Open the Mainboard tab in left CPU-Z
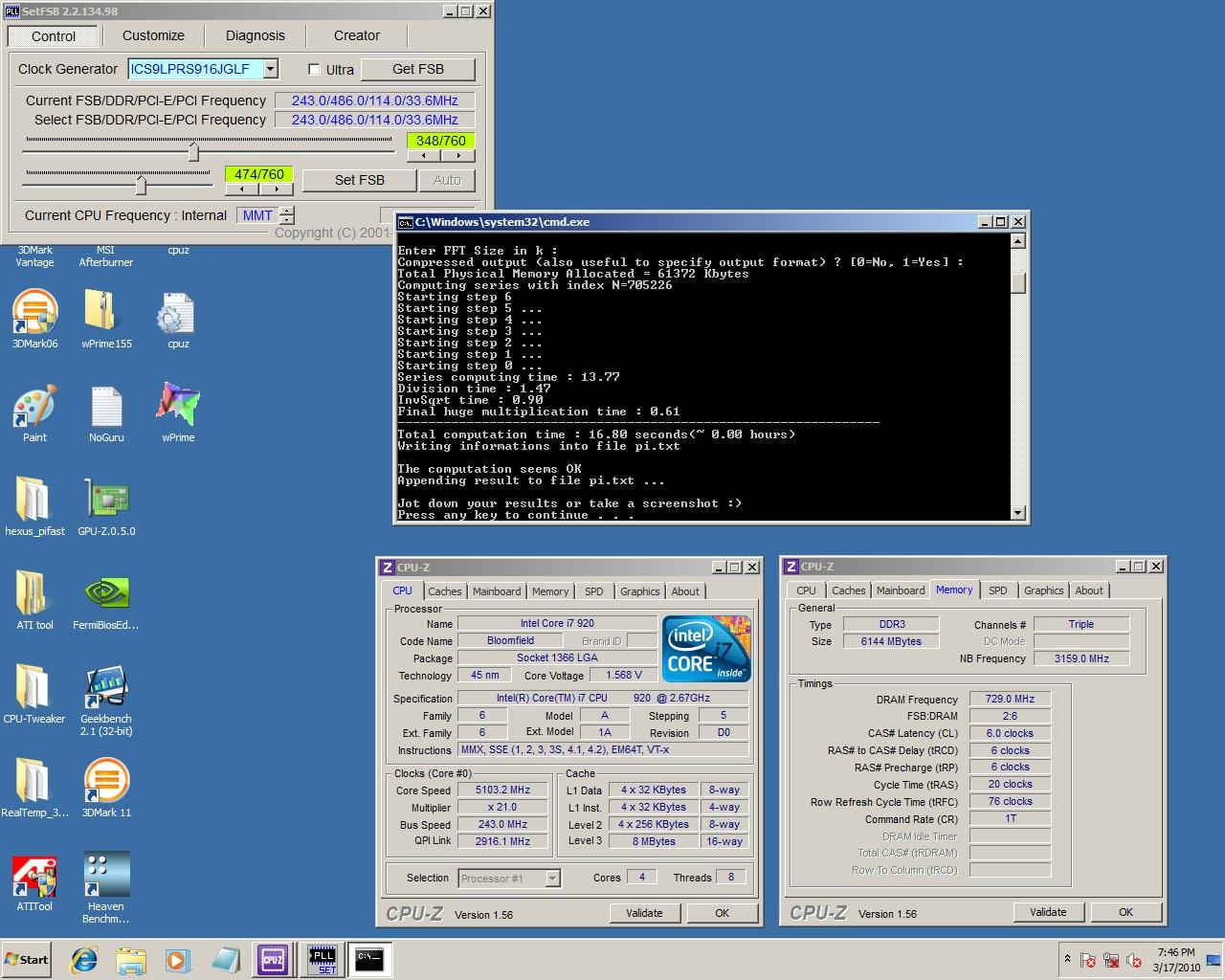The image size is (1225, 980). 497,591
